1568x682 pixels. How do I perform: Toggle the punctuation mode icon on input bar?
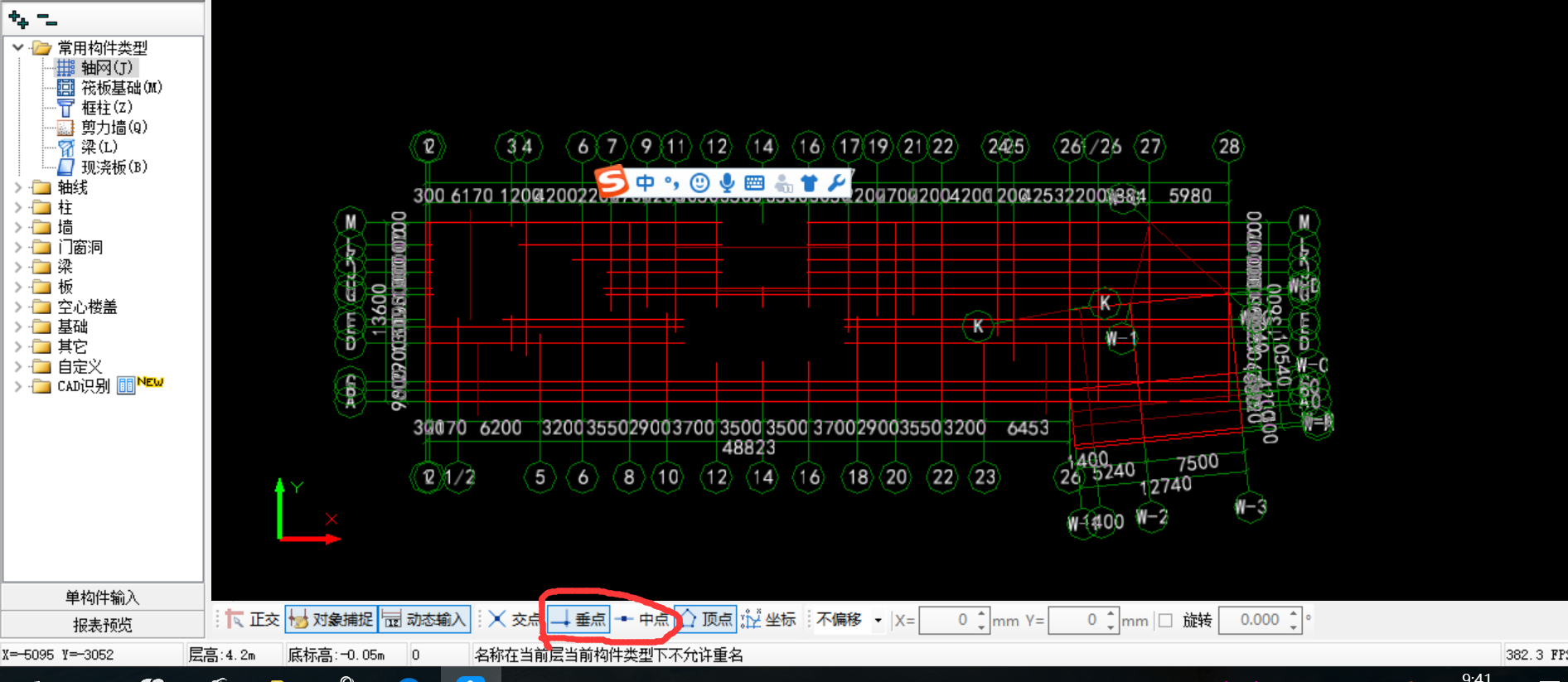pos(671,183)
